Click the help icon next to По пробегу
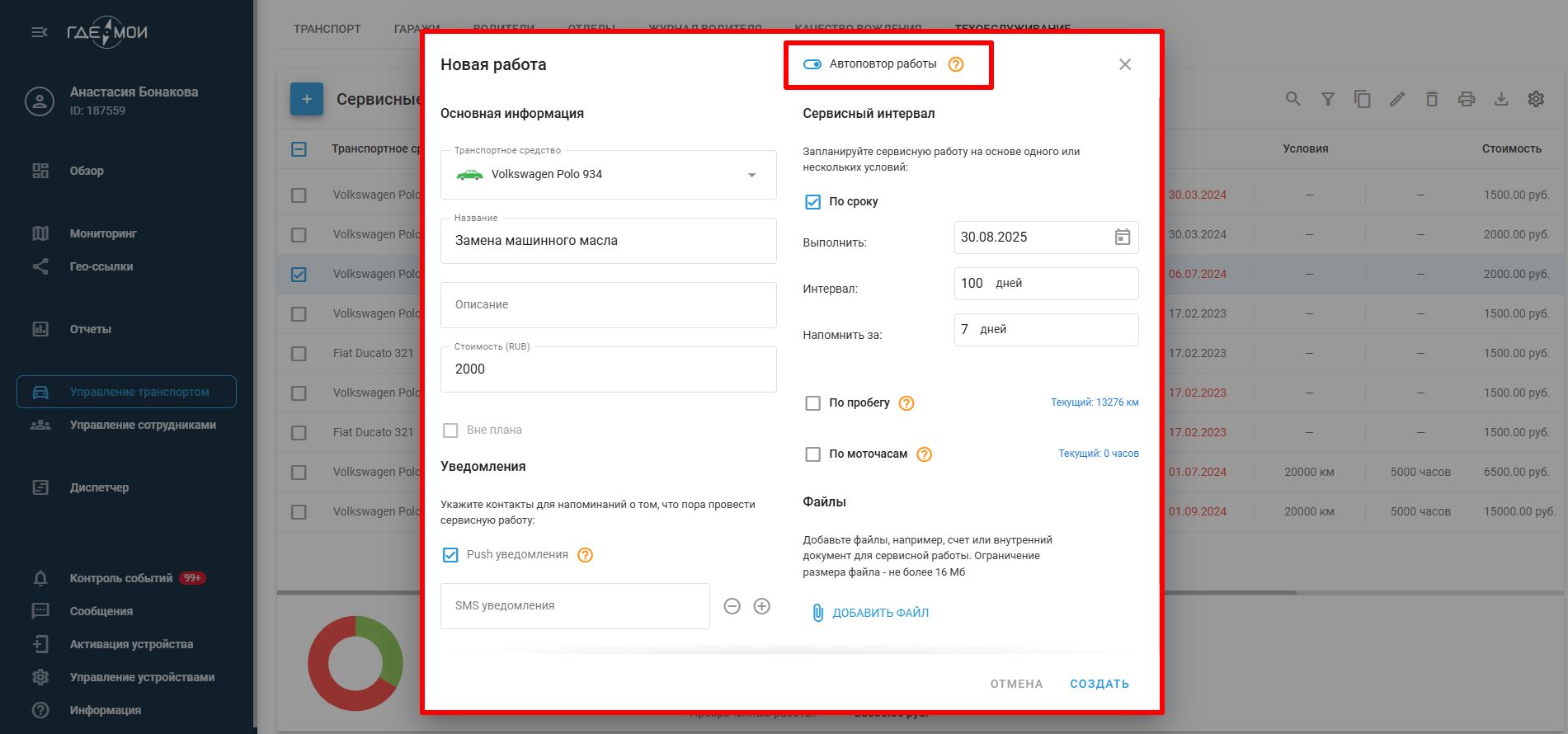1568x734 pixels. click(906, 403)
